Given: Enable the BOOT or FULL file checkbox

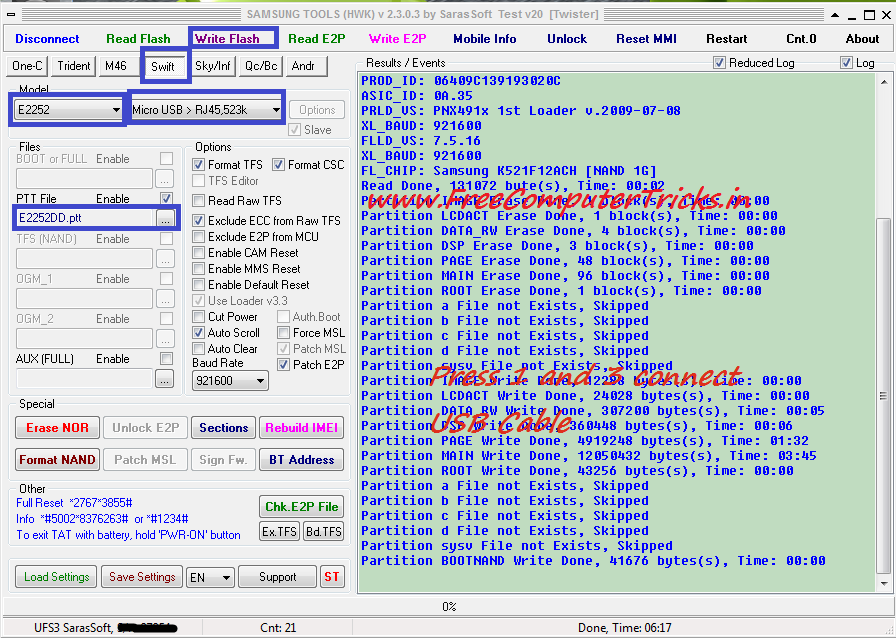Looking at the screenshot, I should coord(166,159).
